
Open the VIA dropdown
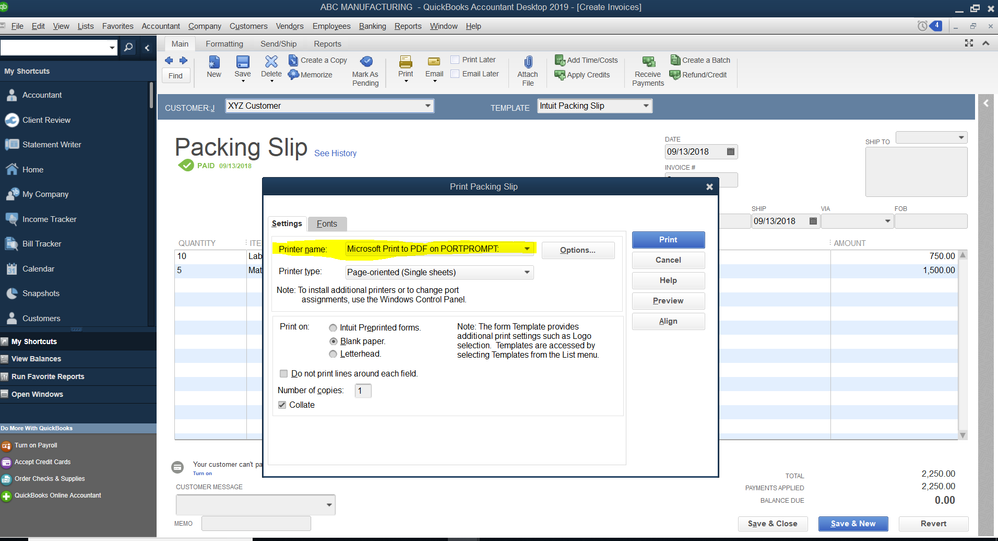pyautogui.click(x=887, y=221)
